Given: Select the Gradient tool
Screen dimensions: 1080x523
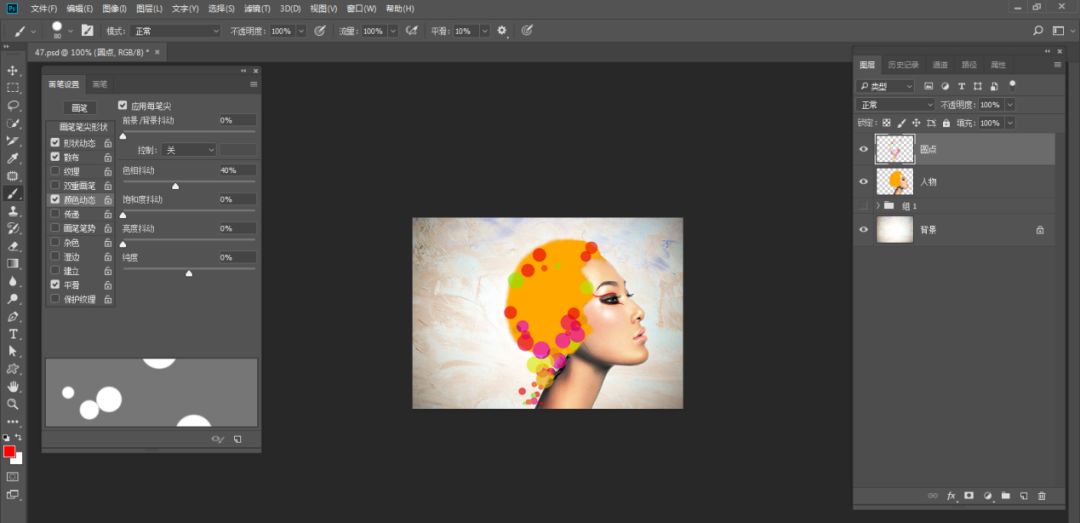Looking at the screenshot, I should point(12,263).
